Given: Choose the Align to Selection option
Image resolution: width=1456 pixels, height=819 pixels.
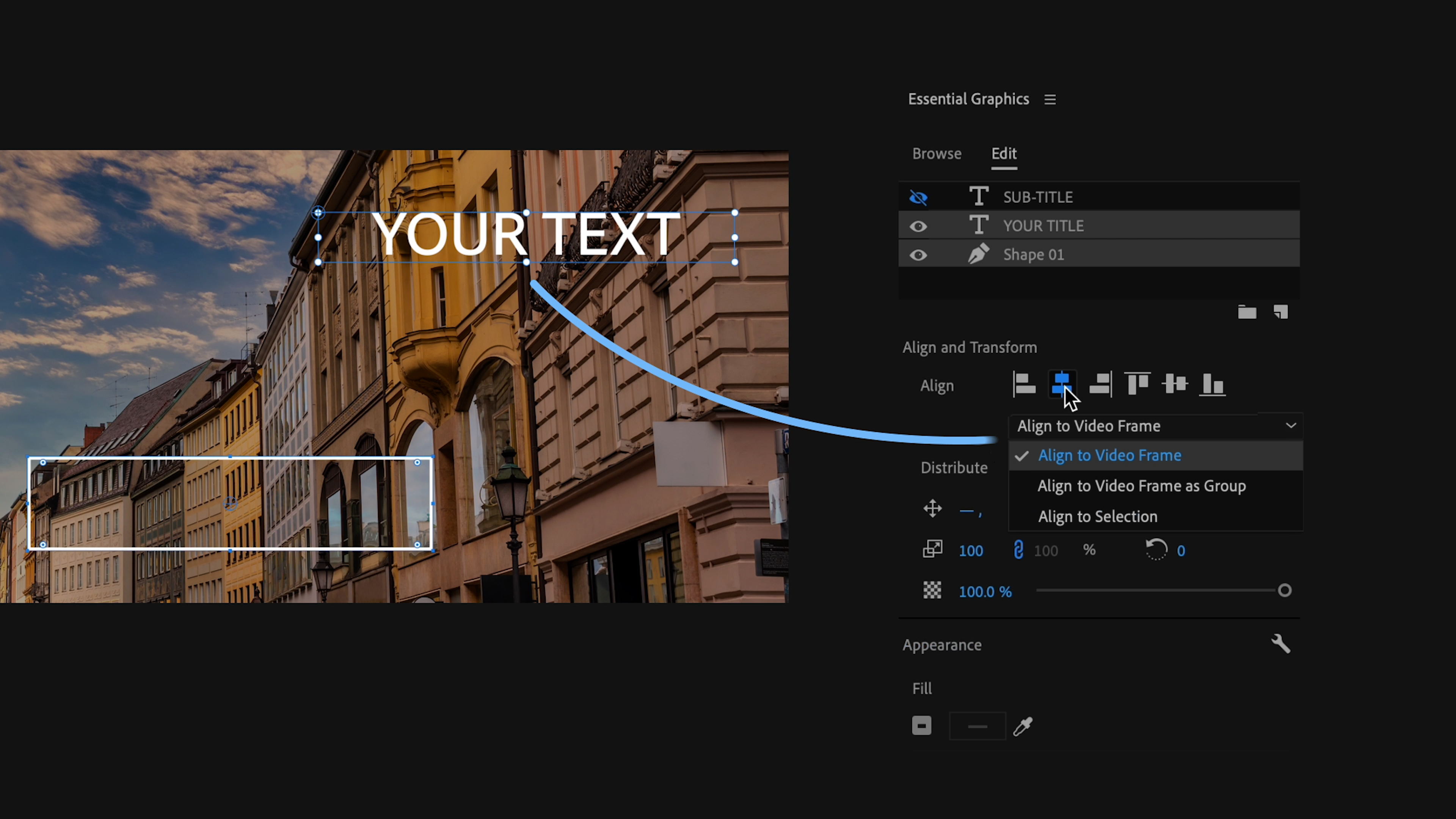Looking at the screenshot, I should click(1098, 516).
